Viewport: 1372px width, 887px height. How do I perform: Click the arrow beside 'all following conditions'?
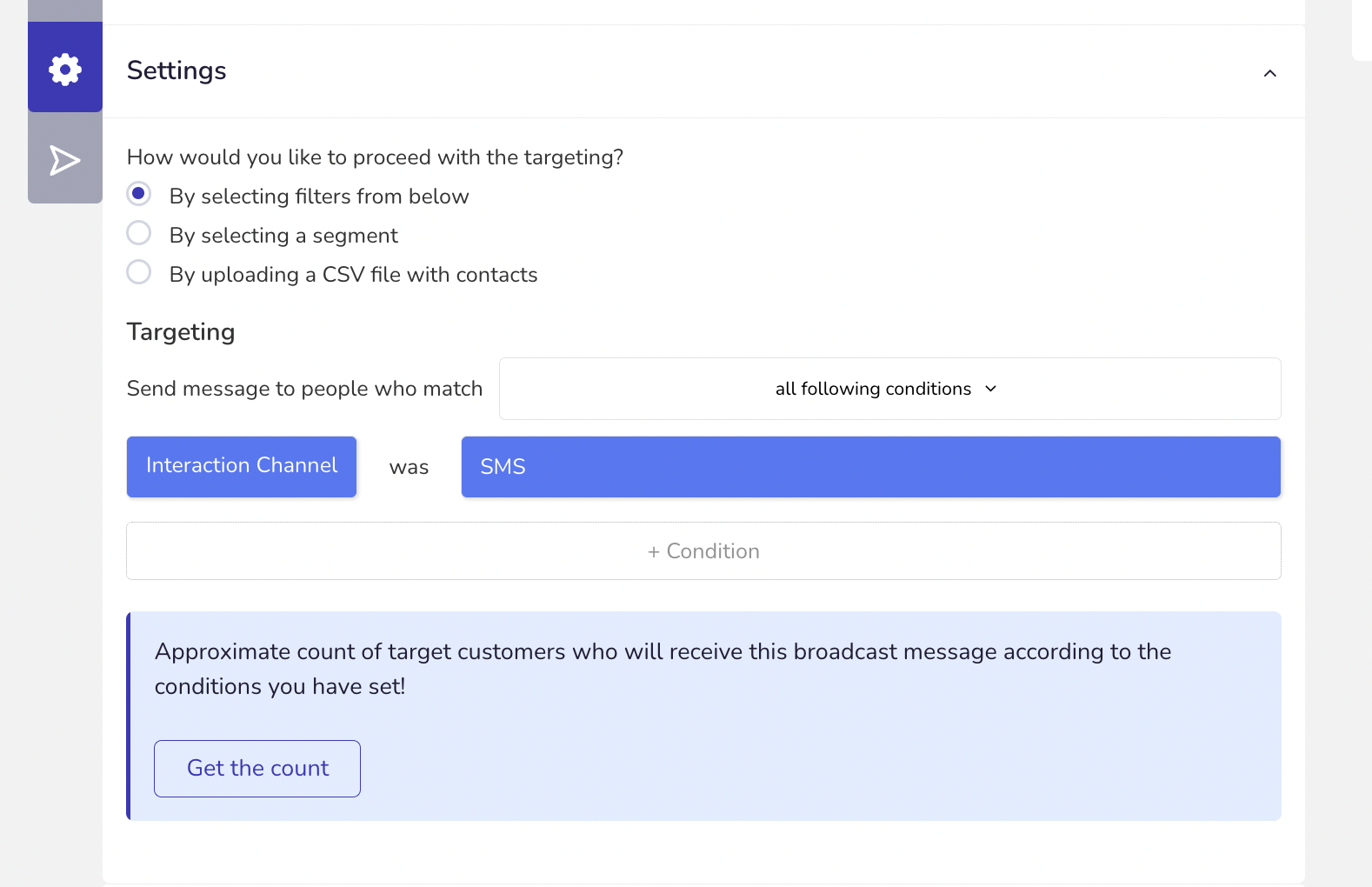pyautogui.click(x=991, y=389)
